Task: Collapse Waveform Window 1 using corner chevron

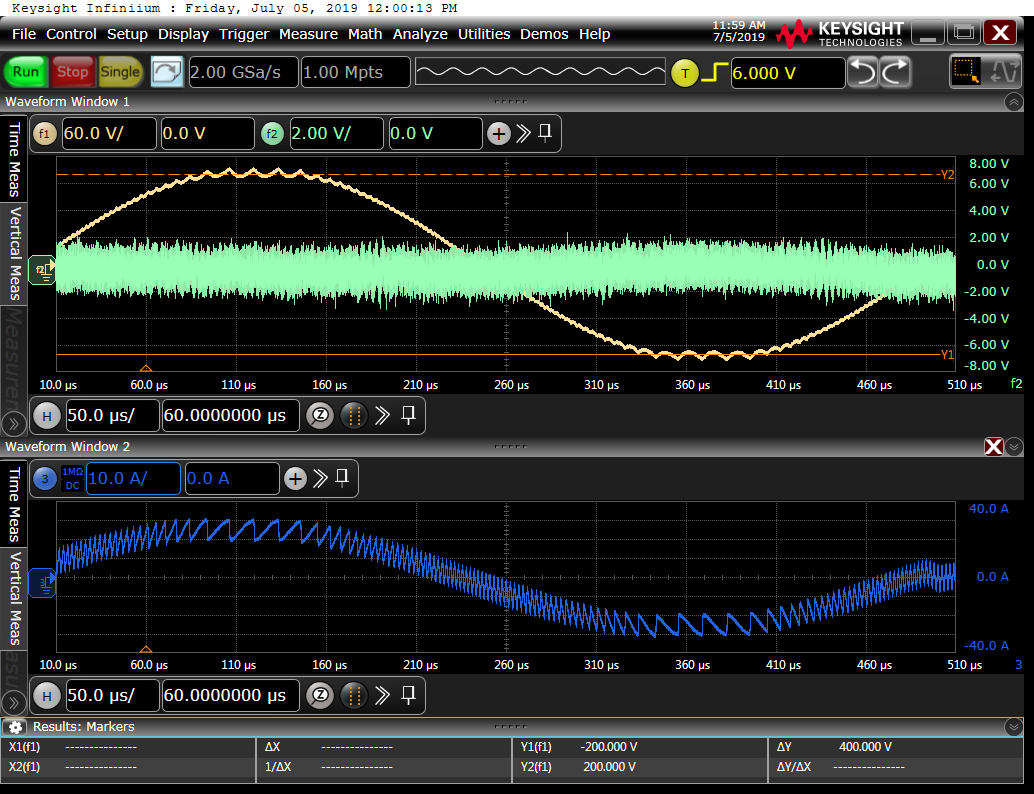Action: [x=1014, y=102]
